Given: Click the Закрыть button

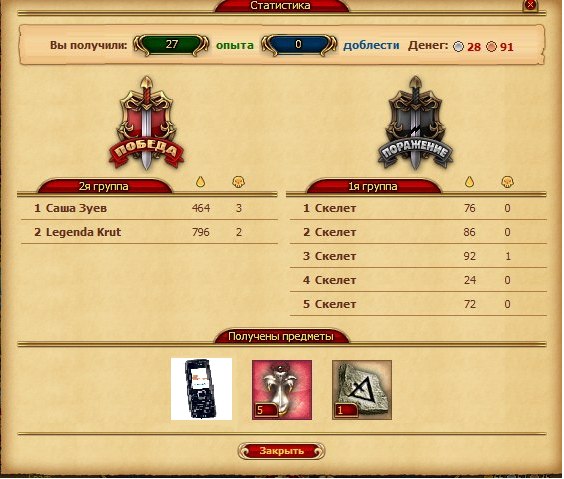Looking at the screenshot, I should click(281, 451).
